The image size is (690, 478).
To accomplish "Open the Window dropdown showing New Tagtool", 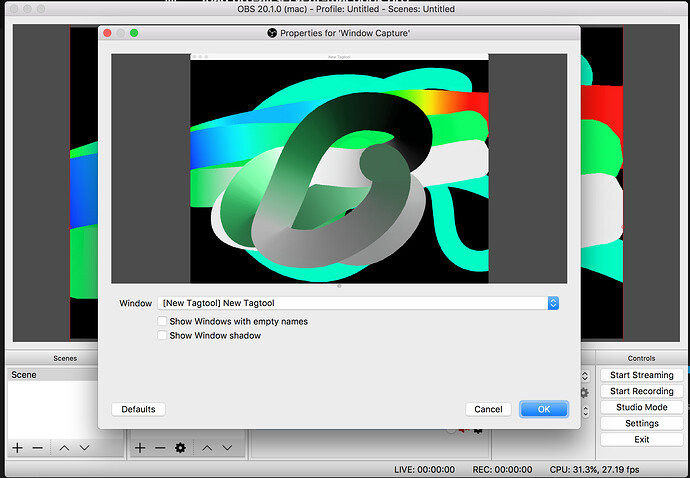I will [357, 303].
